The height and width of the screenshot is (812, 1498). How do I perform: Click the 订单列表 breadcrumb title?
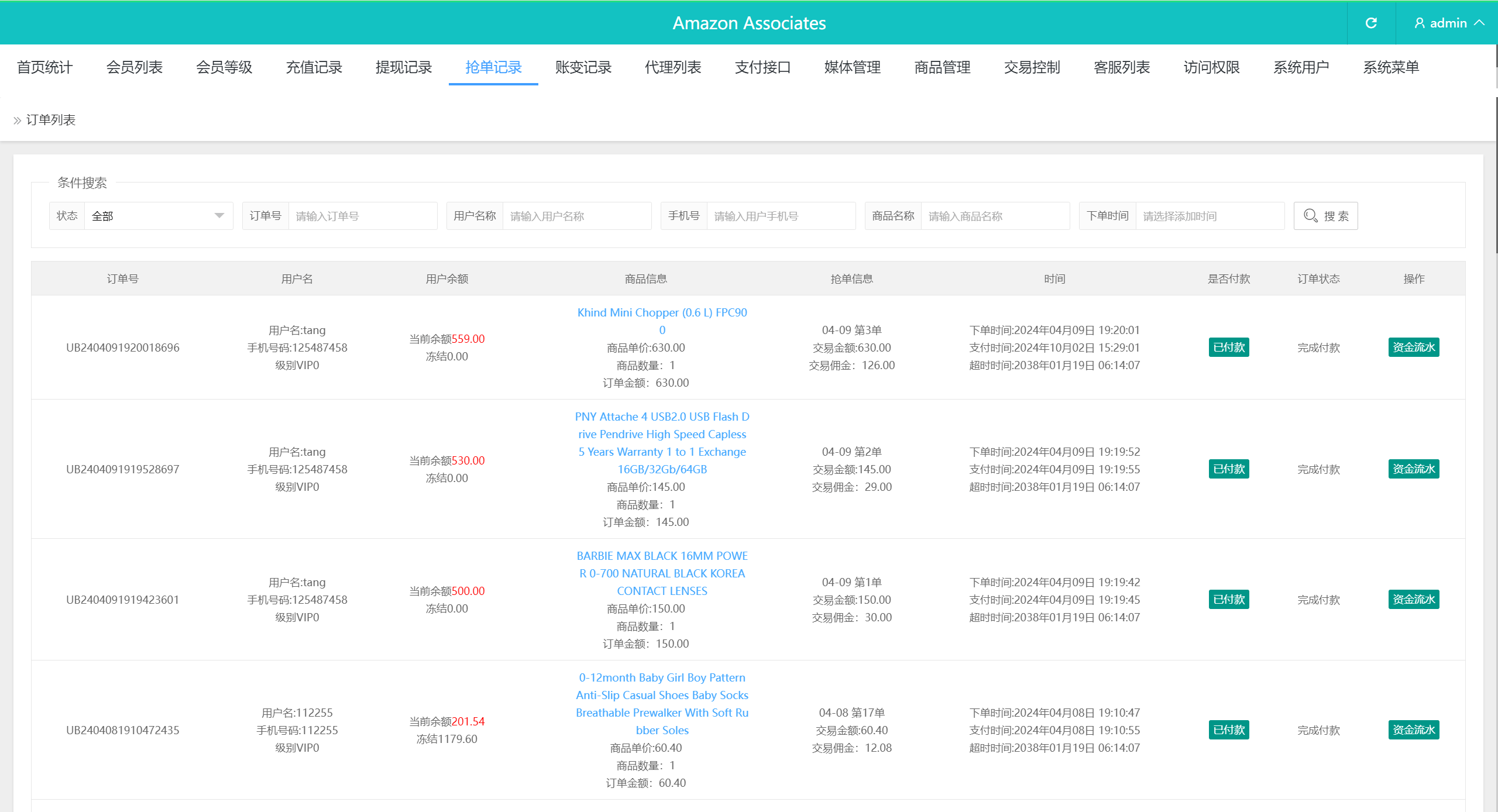click(x=51, y=120)
